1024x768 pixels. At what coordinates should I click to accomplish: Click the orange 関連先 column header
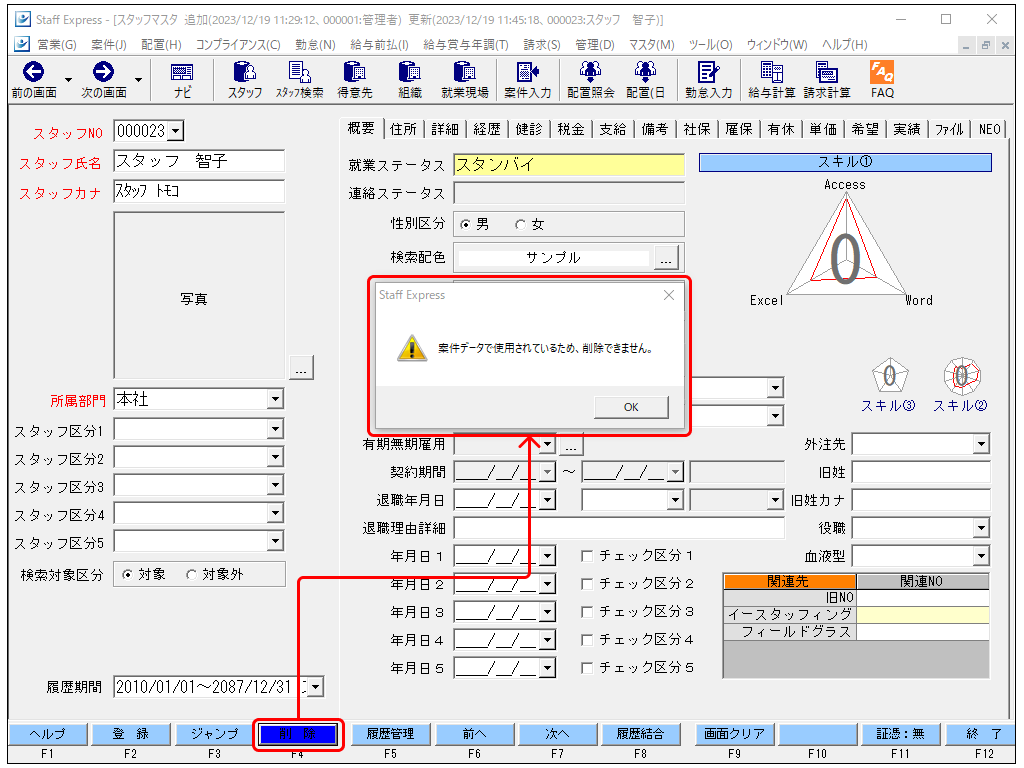tap(790, 581)
